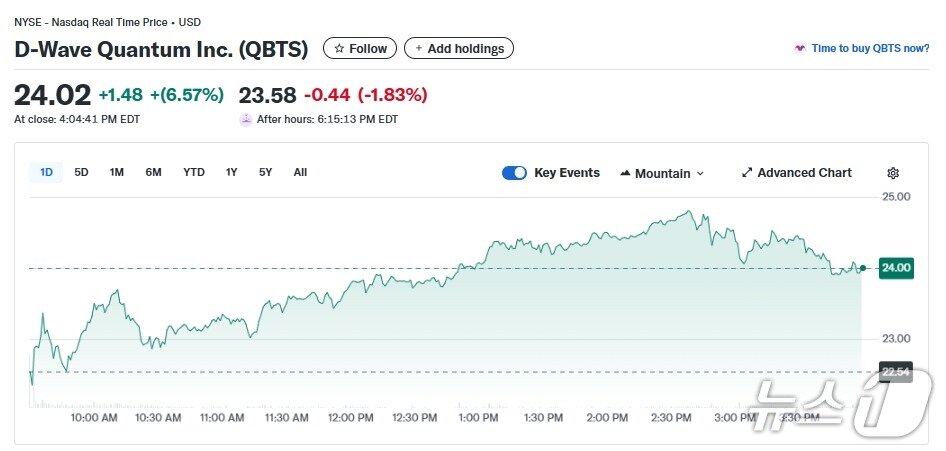Switch to the 5D range tab

click(81, 172)
